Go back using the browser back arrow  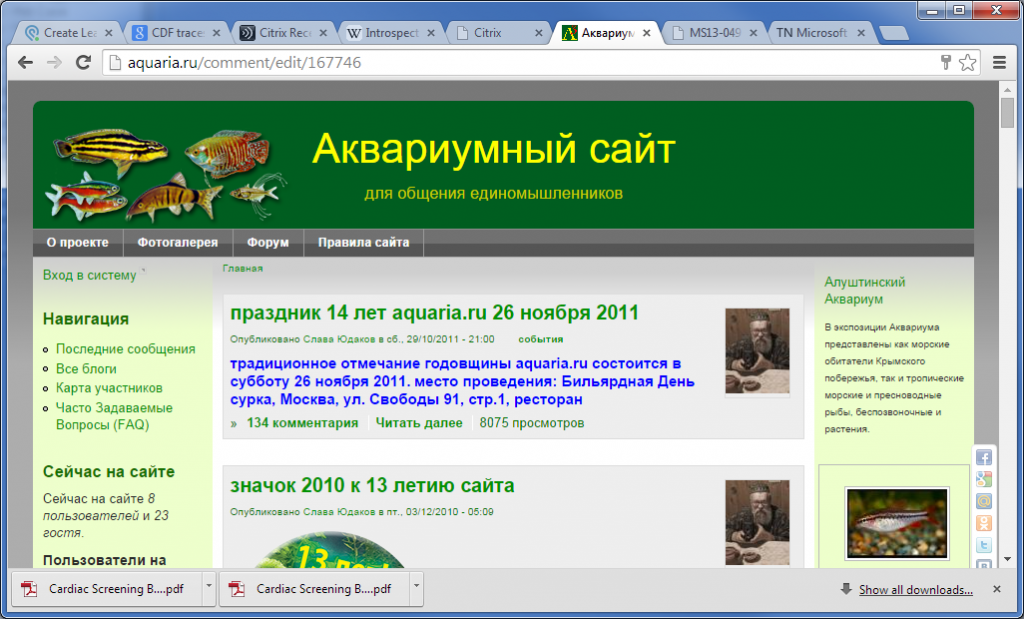click(x=25, y=63)
